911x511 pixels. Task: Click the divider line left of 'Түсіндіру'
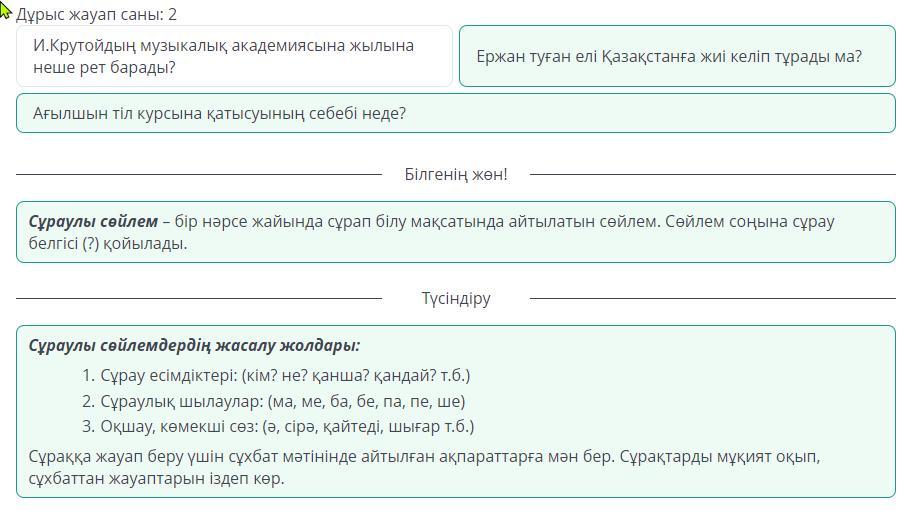pyautogui.click(x=199, y=298)
